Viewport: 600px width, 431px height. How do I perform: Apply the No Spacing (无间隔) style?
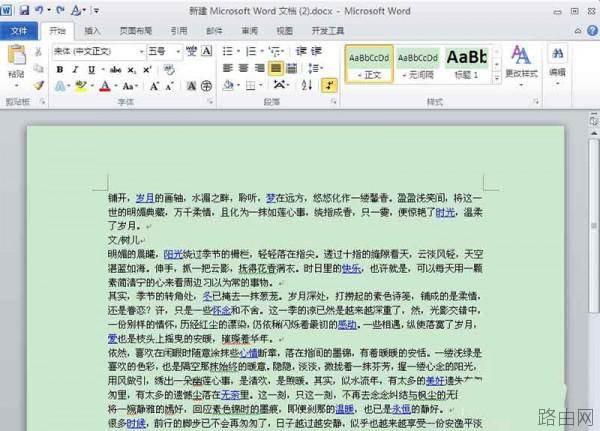(418, 64)
